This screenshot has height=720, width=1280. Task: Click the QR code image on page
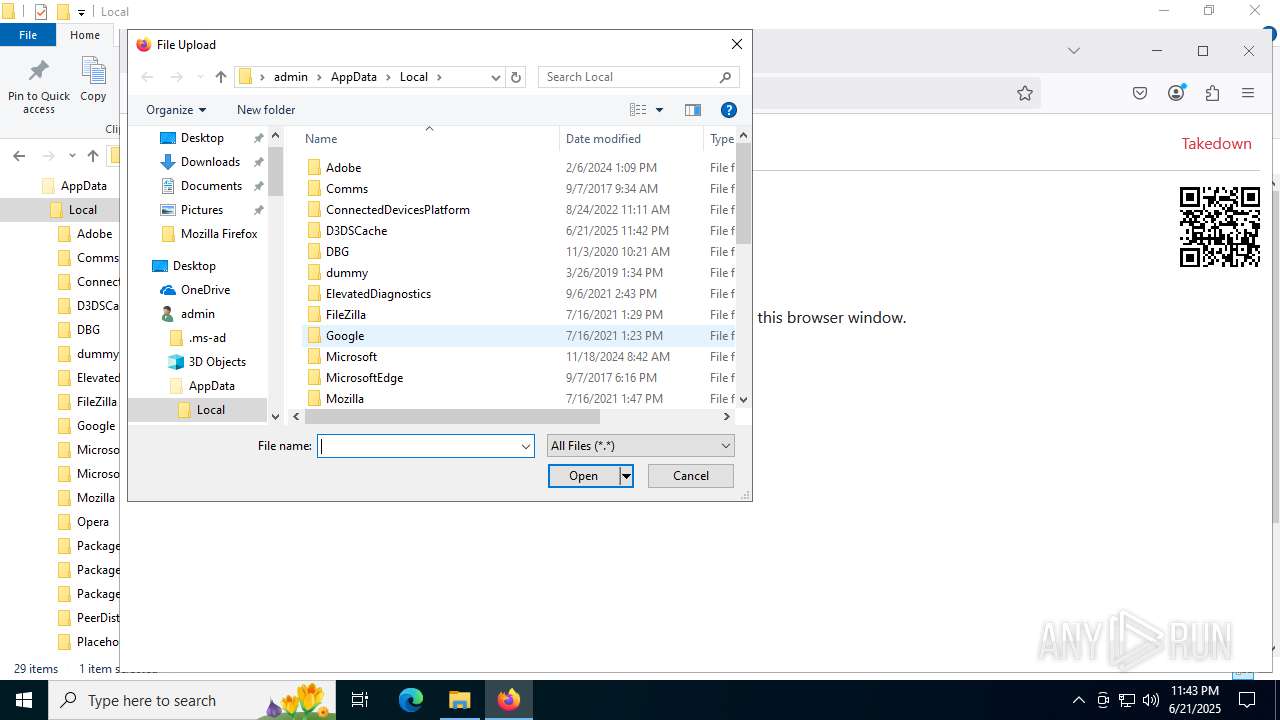tap(1220, 227)
